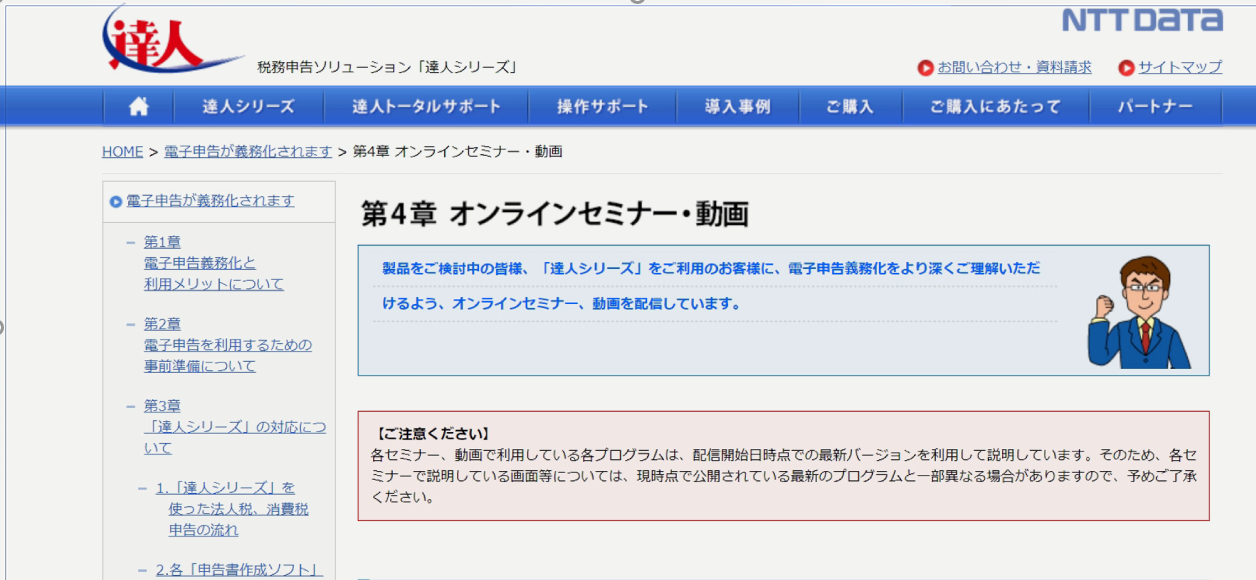Click heading 第4章 オンラインセミナー・動画
The image size is (1256, 580).
tap(555, 213)
